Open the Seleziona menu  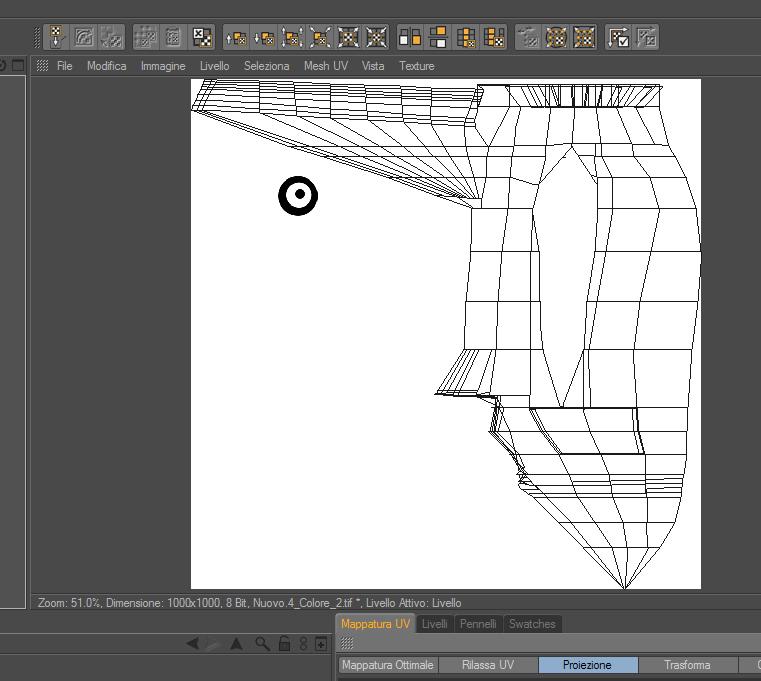tap(266, 66)
